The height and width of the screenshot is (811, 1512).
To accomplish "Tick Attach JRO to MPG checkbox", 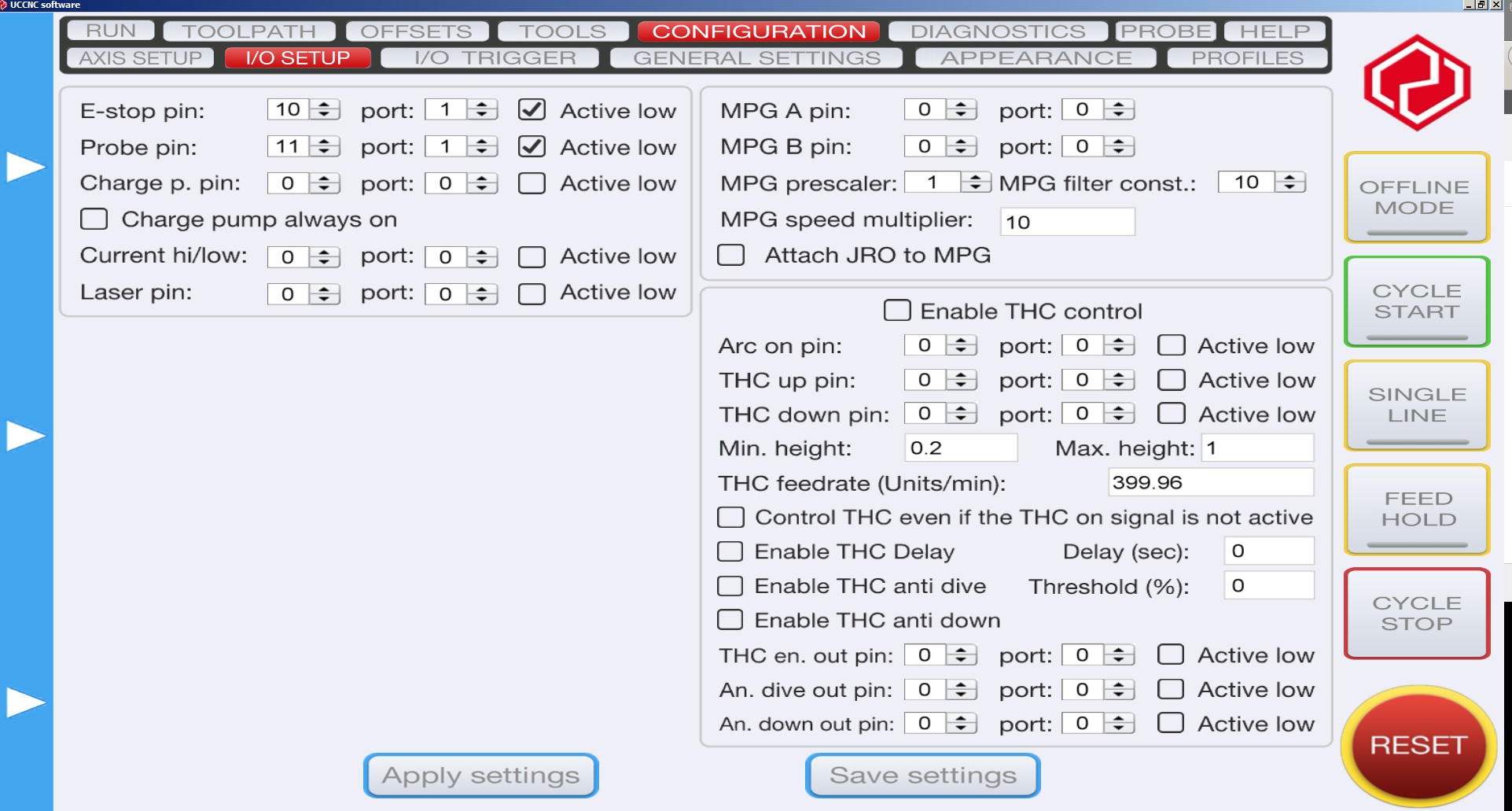I will pos(731,256).
